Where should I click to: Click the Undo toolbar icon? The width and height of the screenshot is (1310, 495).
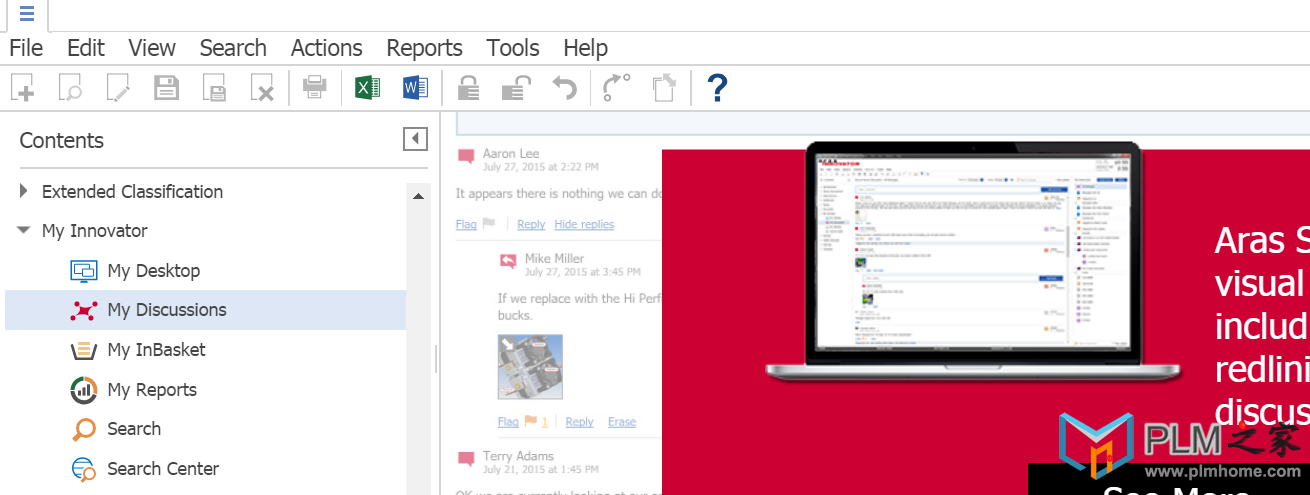click(x=564, y=88)
